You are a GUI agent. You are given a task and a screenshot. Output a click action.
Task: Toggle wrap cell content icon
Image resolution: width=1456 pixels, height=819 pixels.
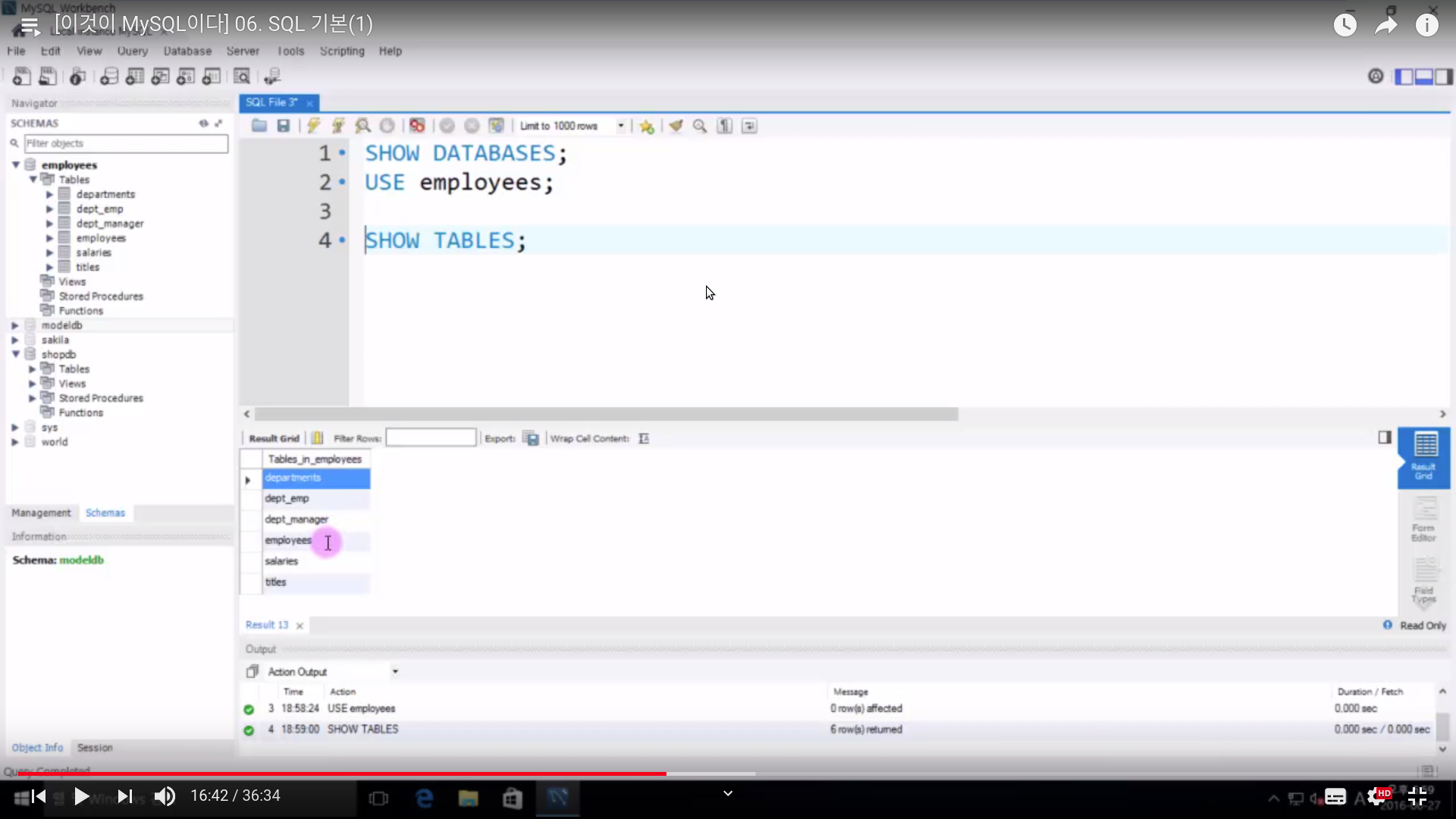[644, 438]
